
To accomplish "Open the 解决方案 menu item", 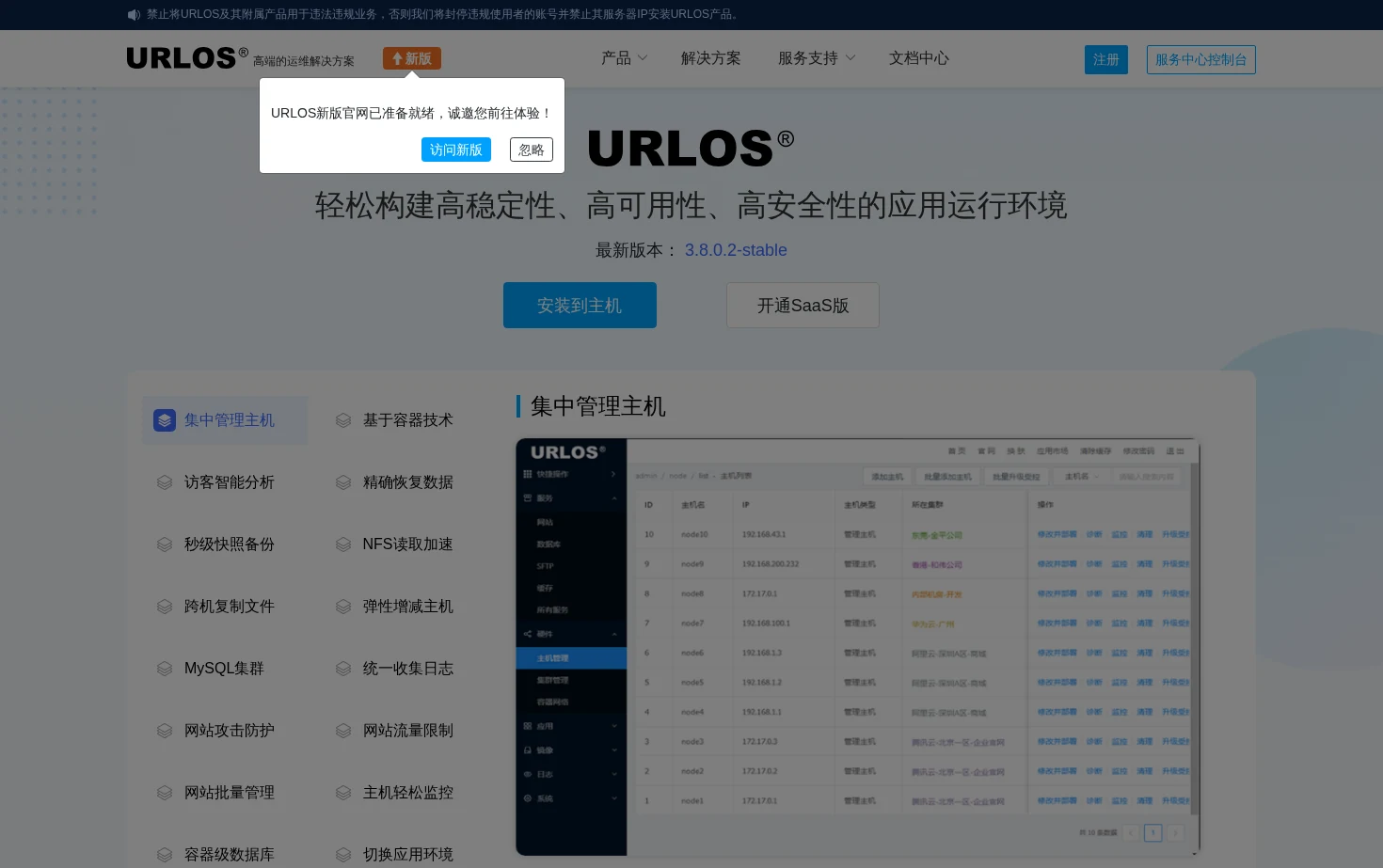I will 711,58.
